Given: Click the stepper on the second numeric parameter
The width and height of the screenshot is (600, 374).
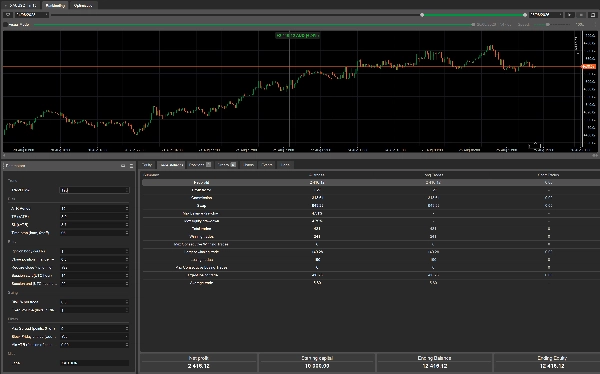Looking at the screenshot, I should tap(127, 216).
